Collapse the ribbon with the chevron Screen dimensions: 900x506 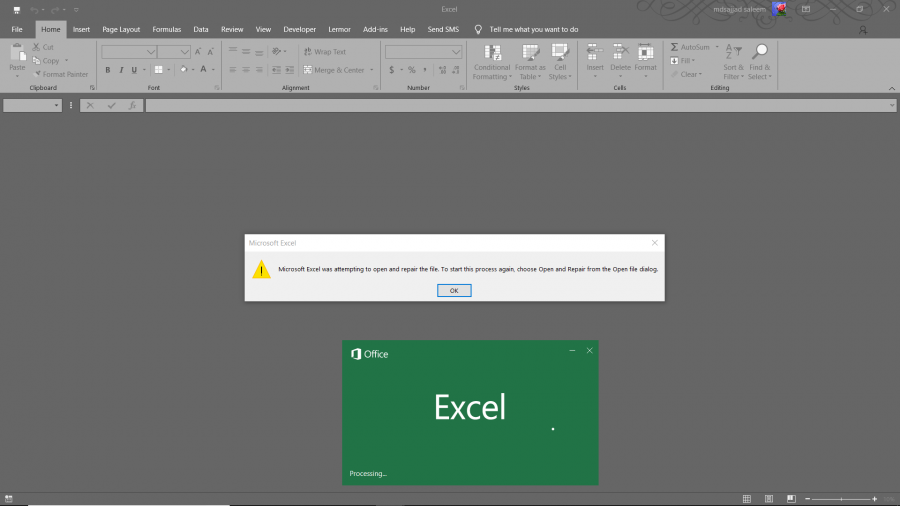891,88
